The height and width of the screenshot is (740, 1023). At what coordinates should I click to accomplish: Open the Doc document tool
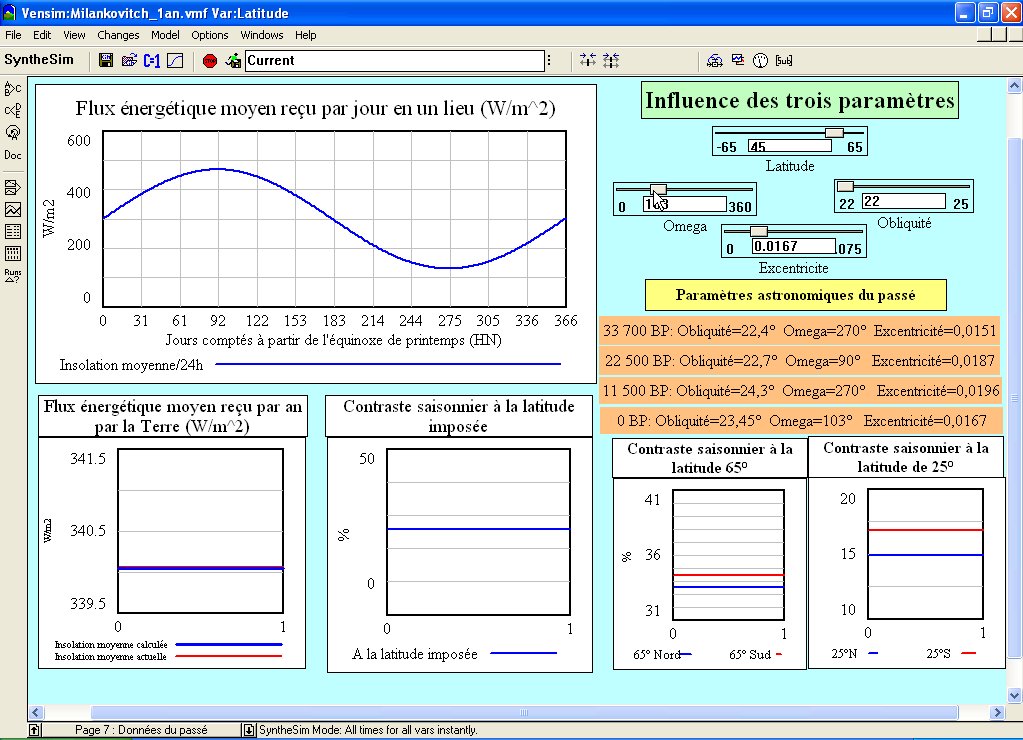(13, 155)
